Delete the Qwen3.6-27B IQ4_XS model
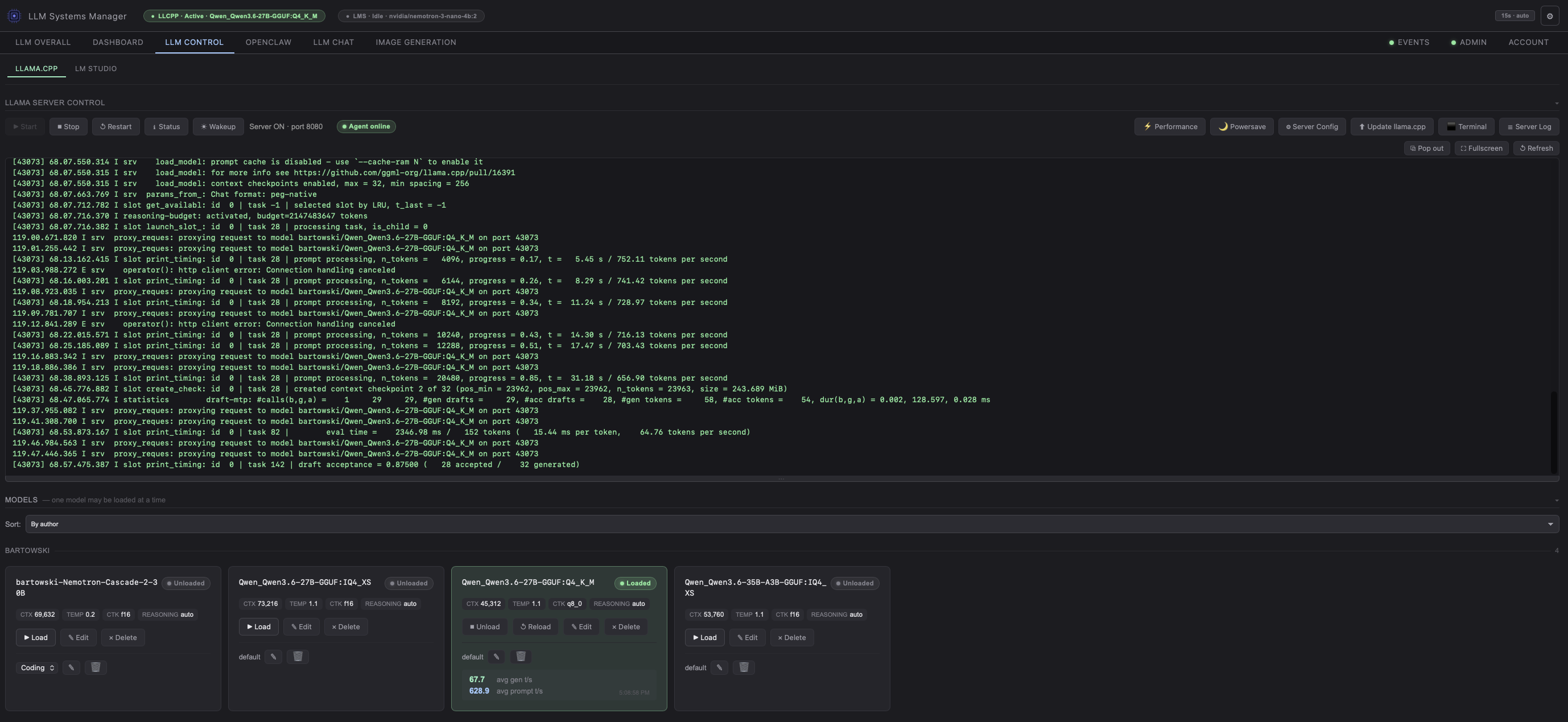Viewport: 1568px width, 722px height. [346, 626]
